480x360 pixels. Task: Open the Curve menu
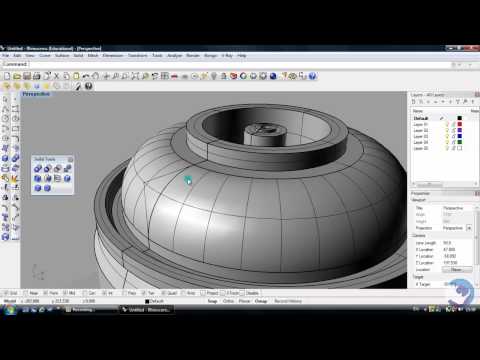pos(45,55)
